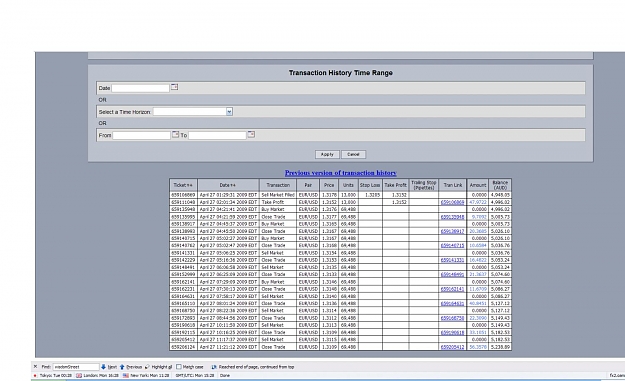This screenshot has width=625, height=381.
Task: Click the New York: Mon 11:28 clock text
Action: (149, 375)
